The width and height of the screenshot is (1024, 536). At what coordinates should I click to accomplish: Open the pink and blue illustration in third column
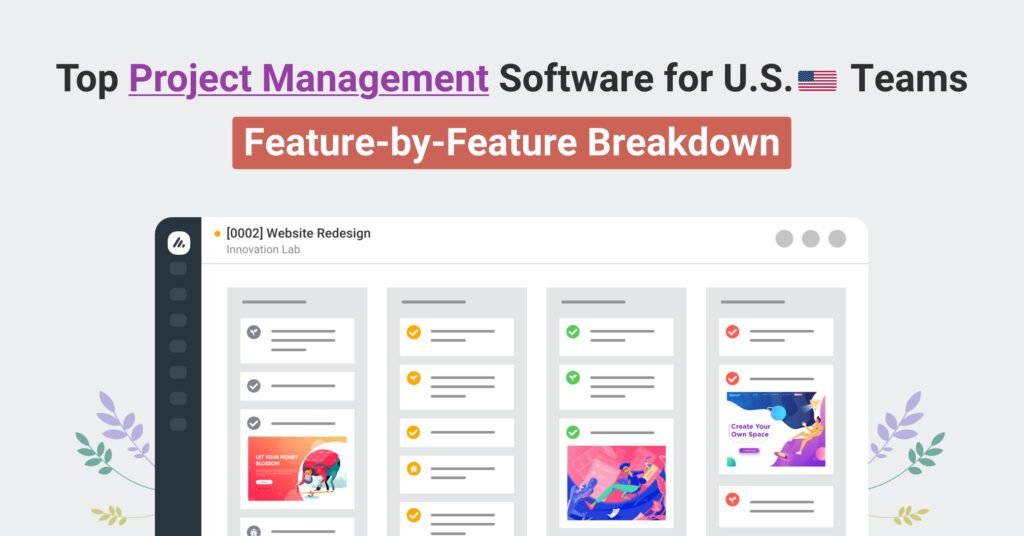pos(616,483)
